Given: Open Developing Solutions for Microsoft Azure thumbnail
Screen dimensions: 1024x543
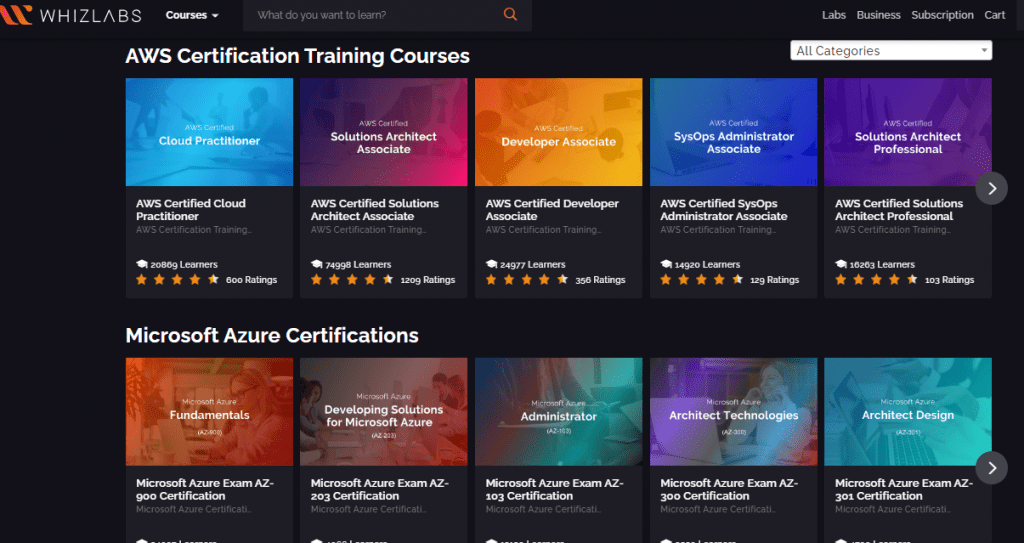Looking at the screenshot, I should (x=383, y=412).
